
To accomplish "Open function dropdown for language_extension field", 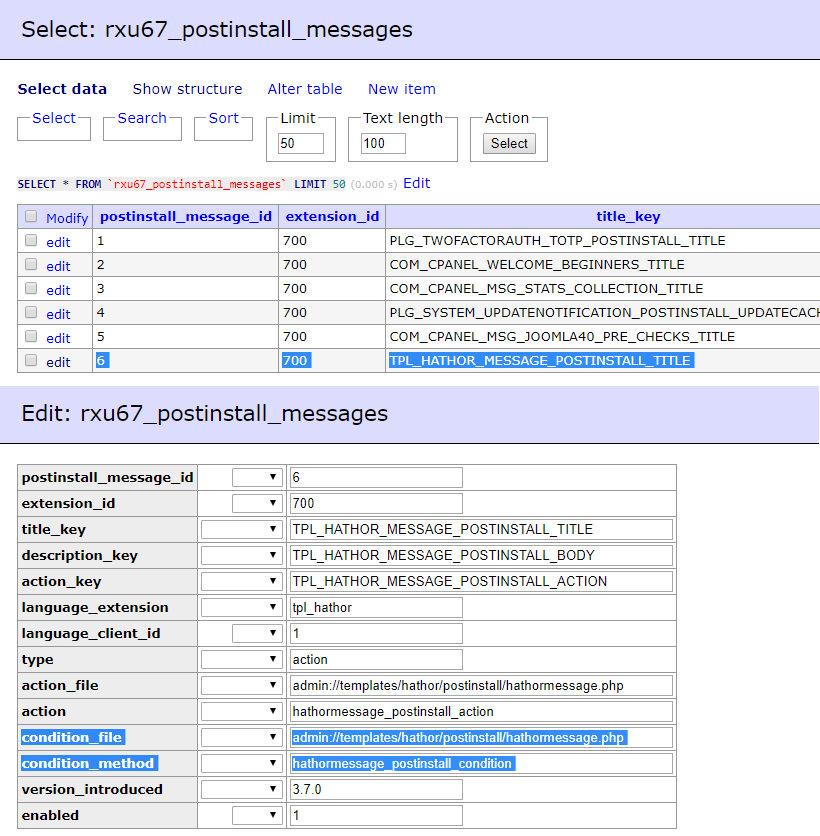I will point(242,607).
